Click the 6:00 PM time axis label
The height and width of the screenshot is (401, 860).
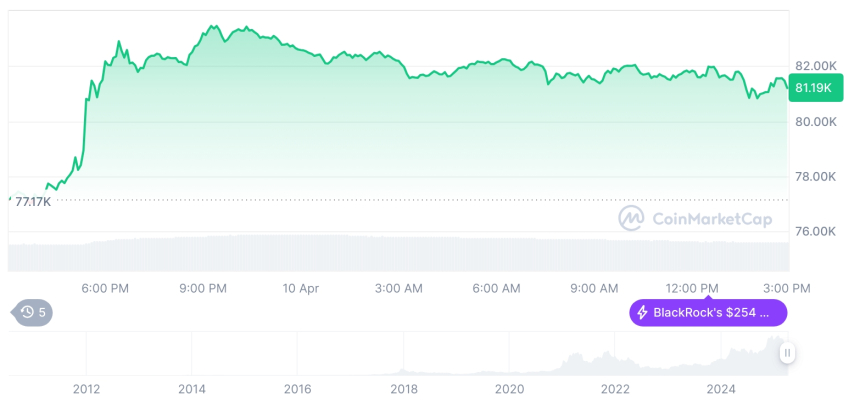(105, 288)
